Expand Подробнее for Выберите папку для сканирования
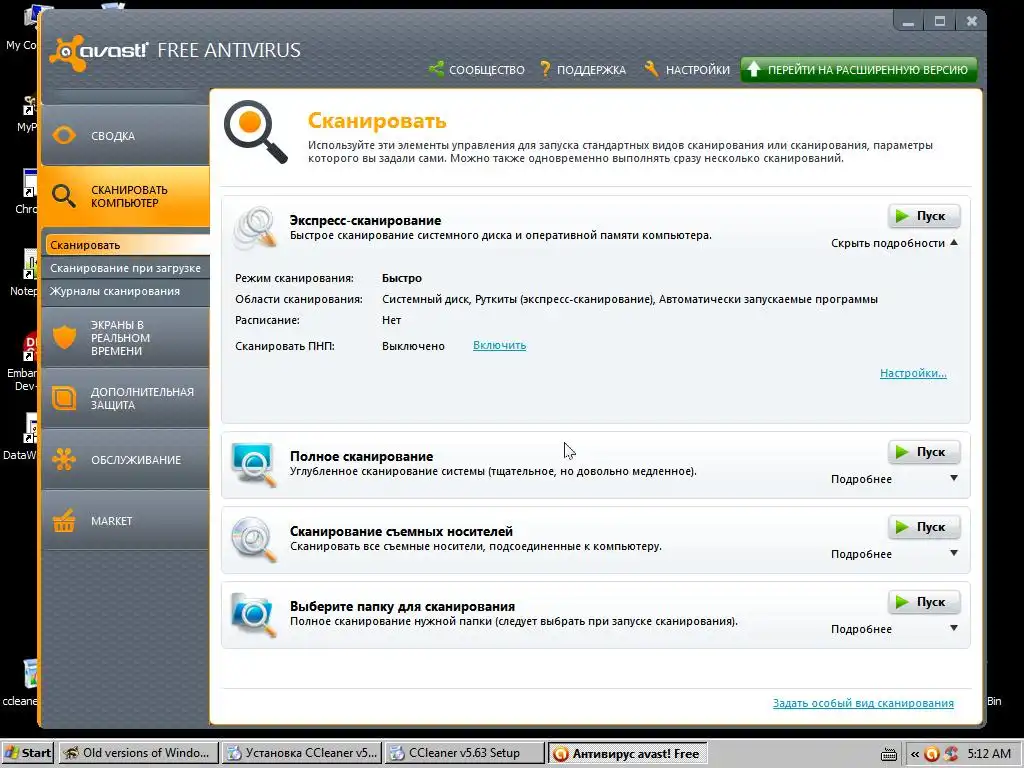The height and width of the screenshot is (768, 1024). [x=894, y=629]
